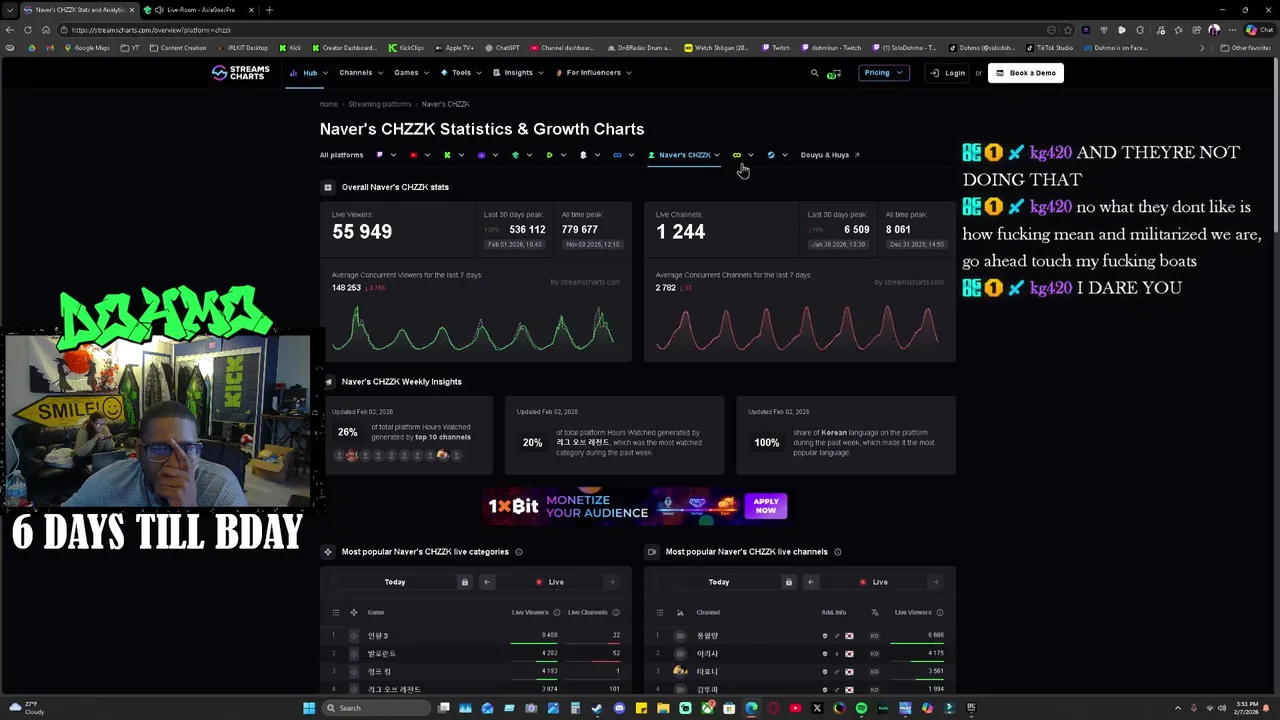
Task: Open File Explorer from the taskbar
Action: (663, 708)
